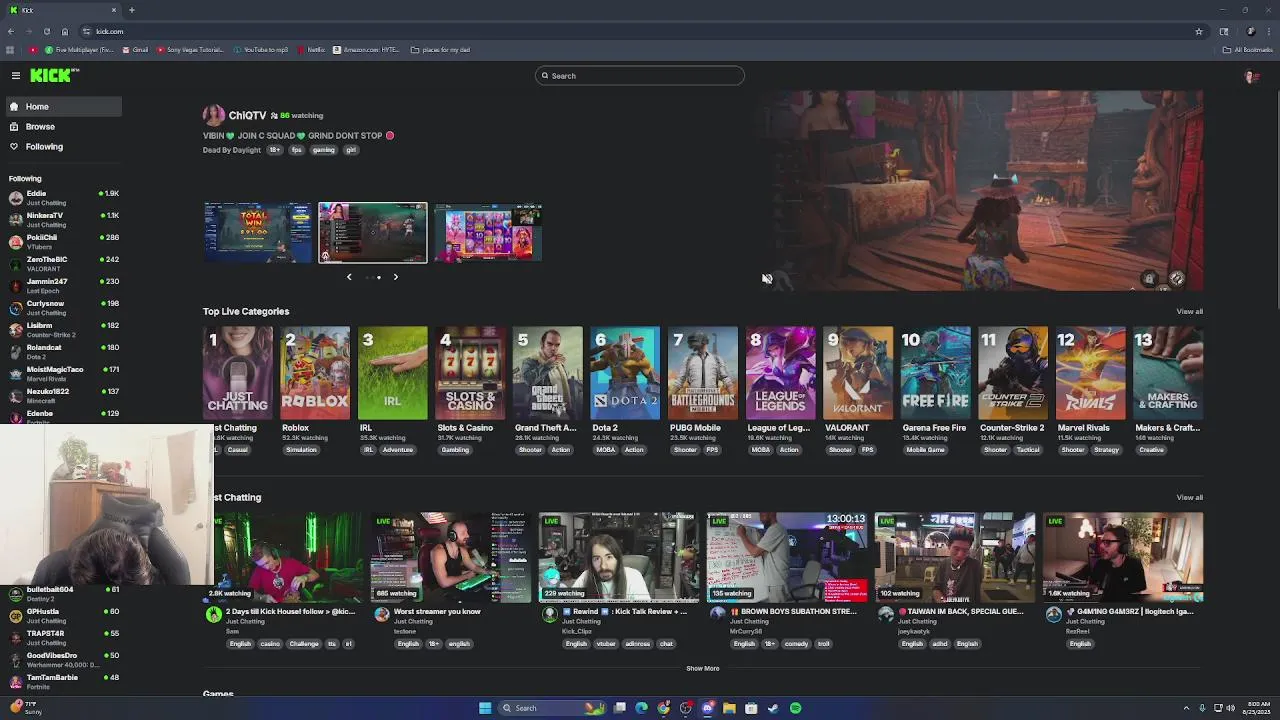The image size is (1280, 720).
Task: Open MoistMagicTaco in Following list
Action: point(62,373)
